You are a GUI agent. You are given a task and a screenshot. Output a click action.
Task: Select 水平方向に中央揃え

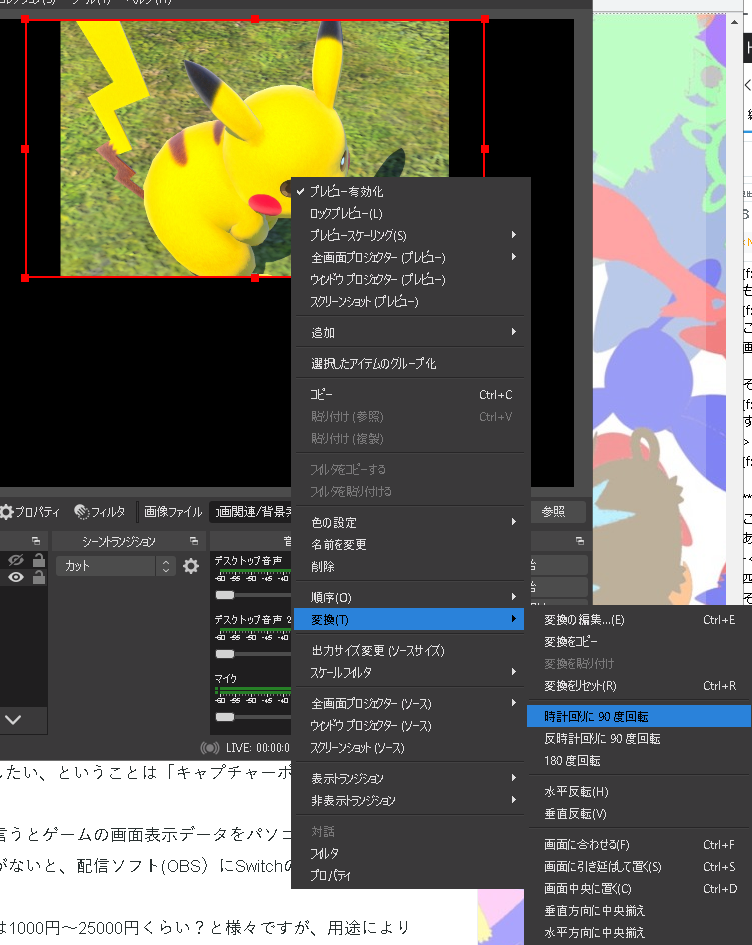pos(639,932)
